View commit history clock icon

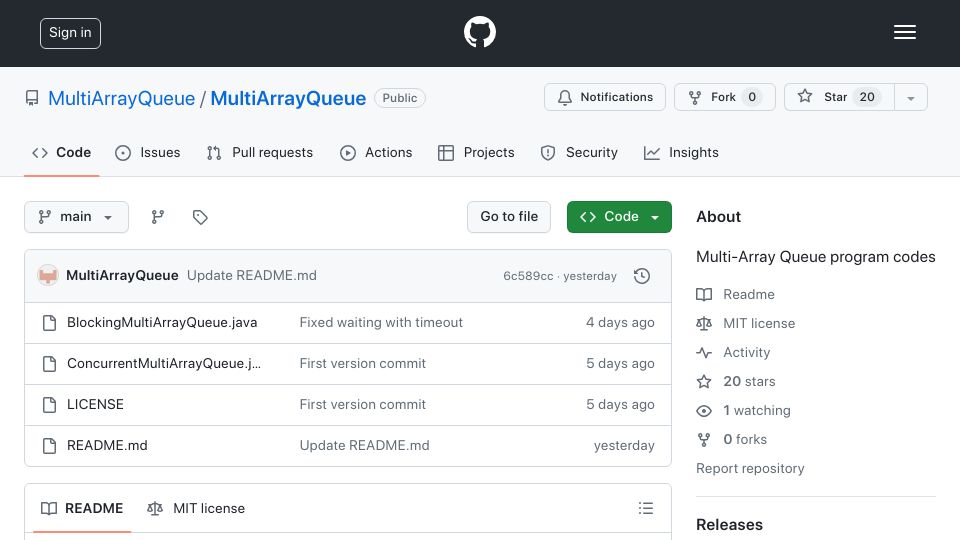(x=642, y=276)
